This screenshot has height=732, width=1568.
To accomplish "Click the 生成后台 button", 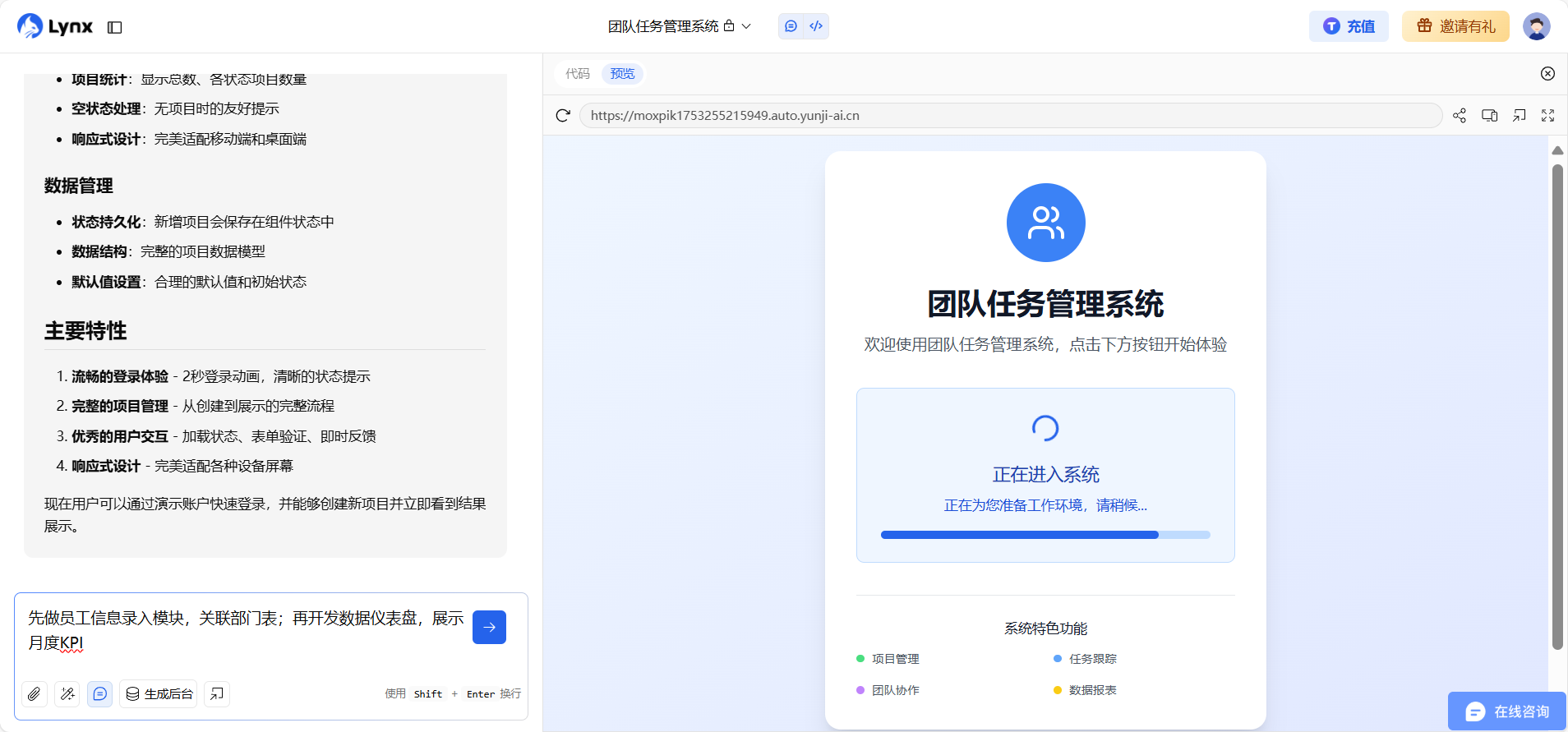I will click(x=159, y=694).
